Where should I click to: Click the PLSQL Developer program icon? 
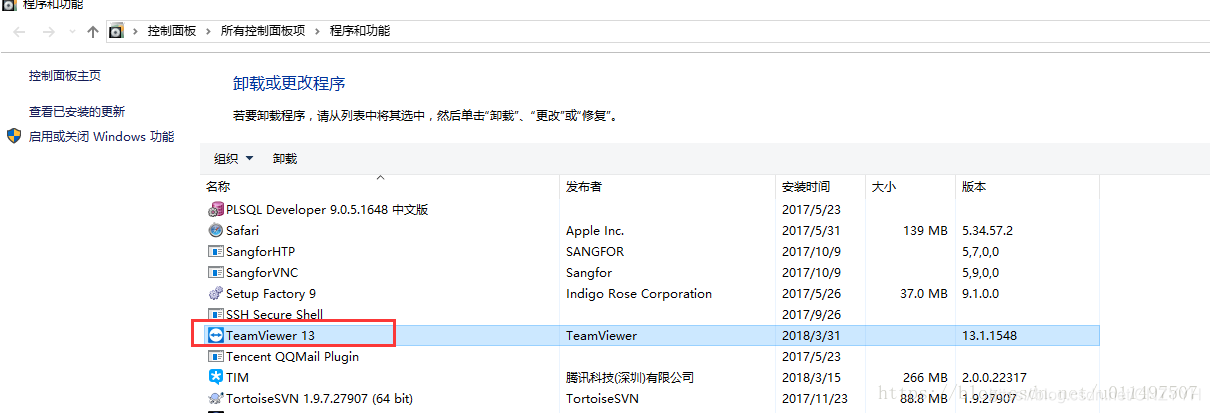click(x=215, y=210)
